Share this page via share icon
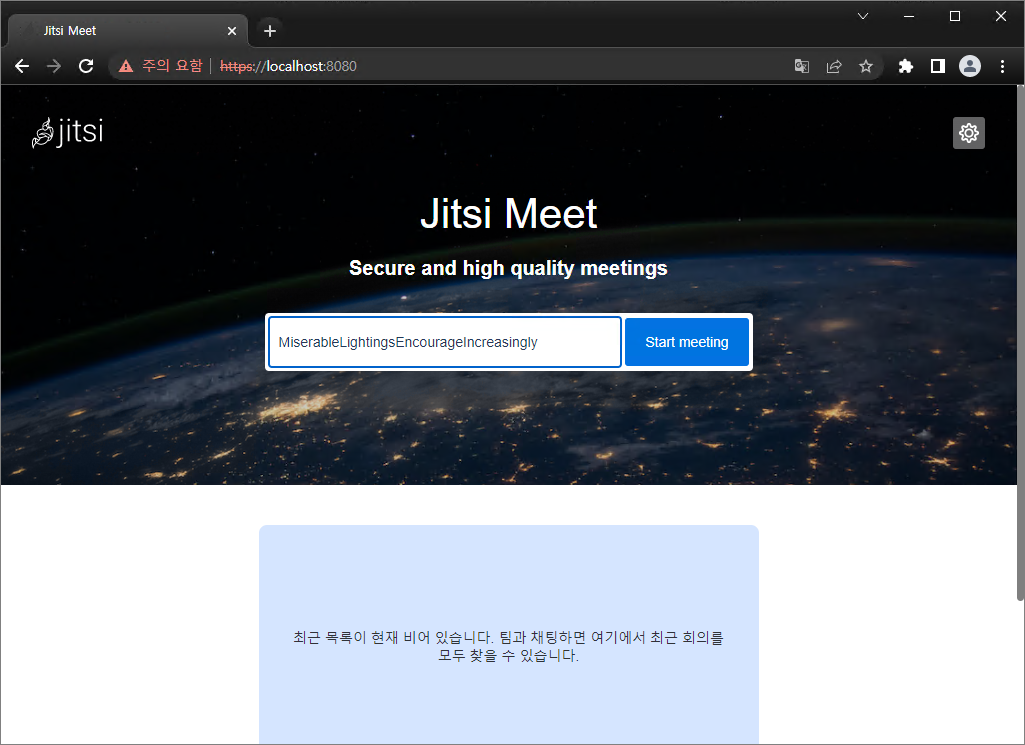 point(833,66)
